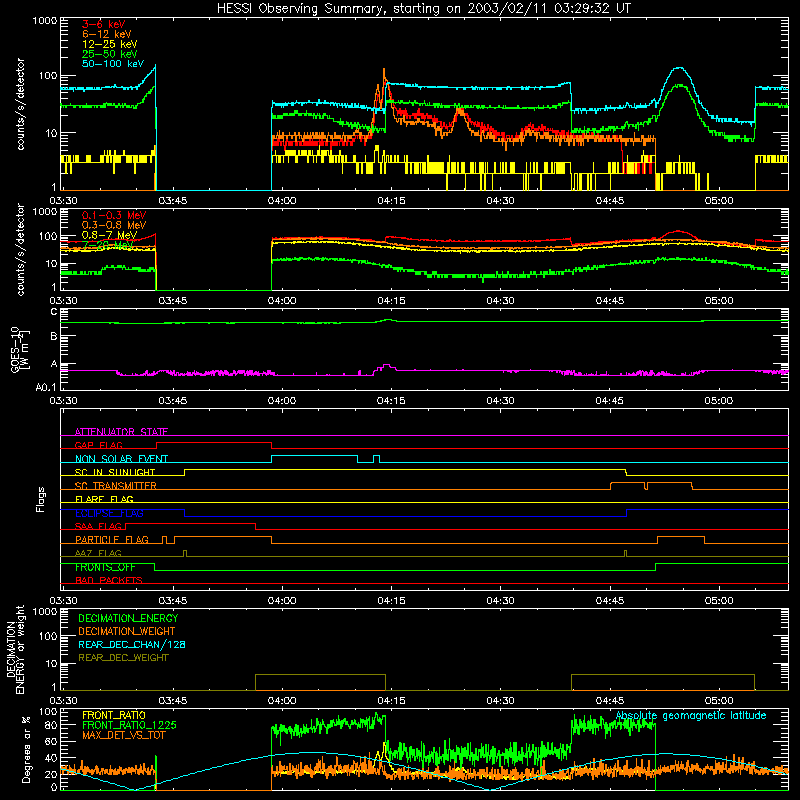Click the A0.1 label on GOES axis
Viewport: 800px width, 800px height.
point(46,387)
